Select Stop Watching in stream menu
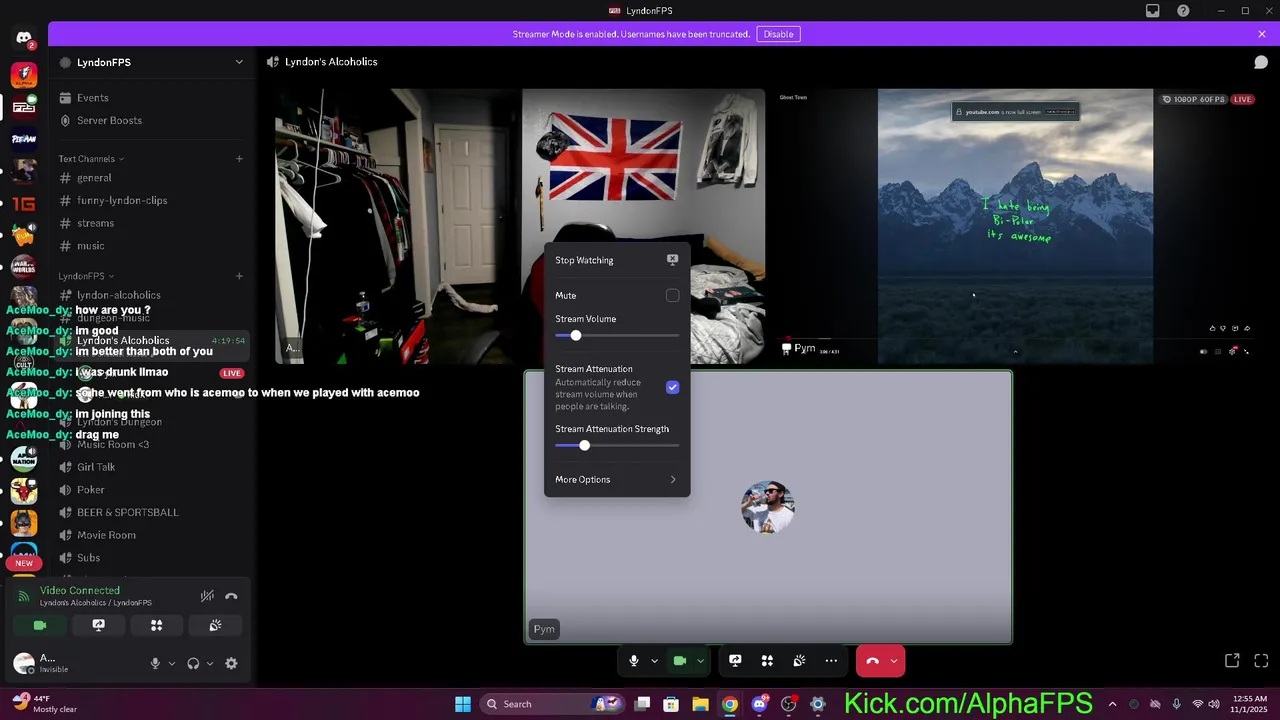 (x=616, y=260)
